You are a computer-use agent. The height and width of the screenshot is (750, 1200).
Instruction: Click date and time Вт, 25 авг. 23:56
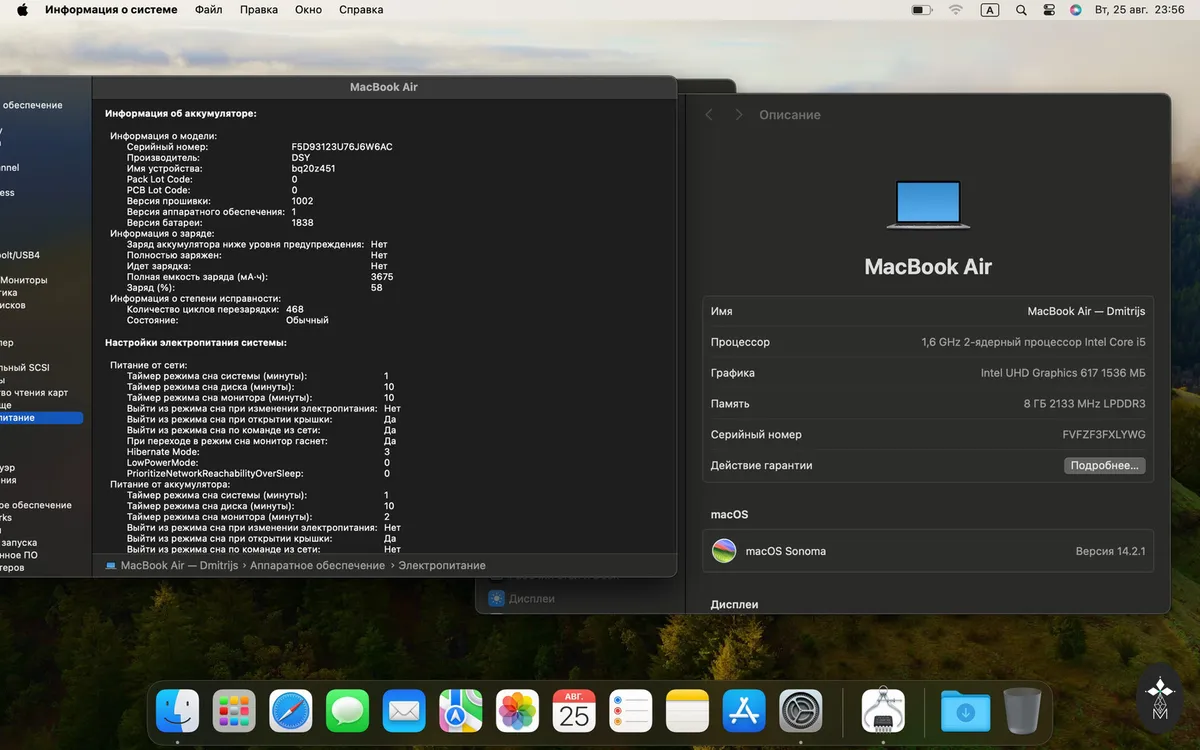tap(1140, 10)
